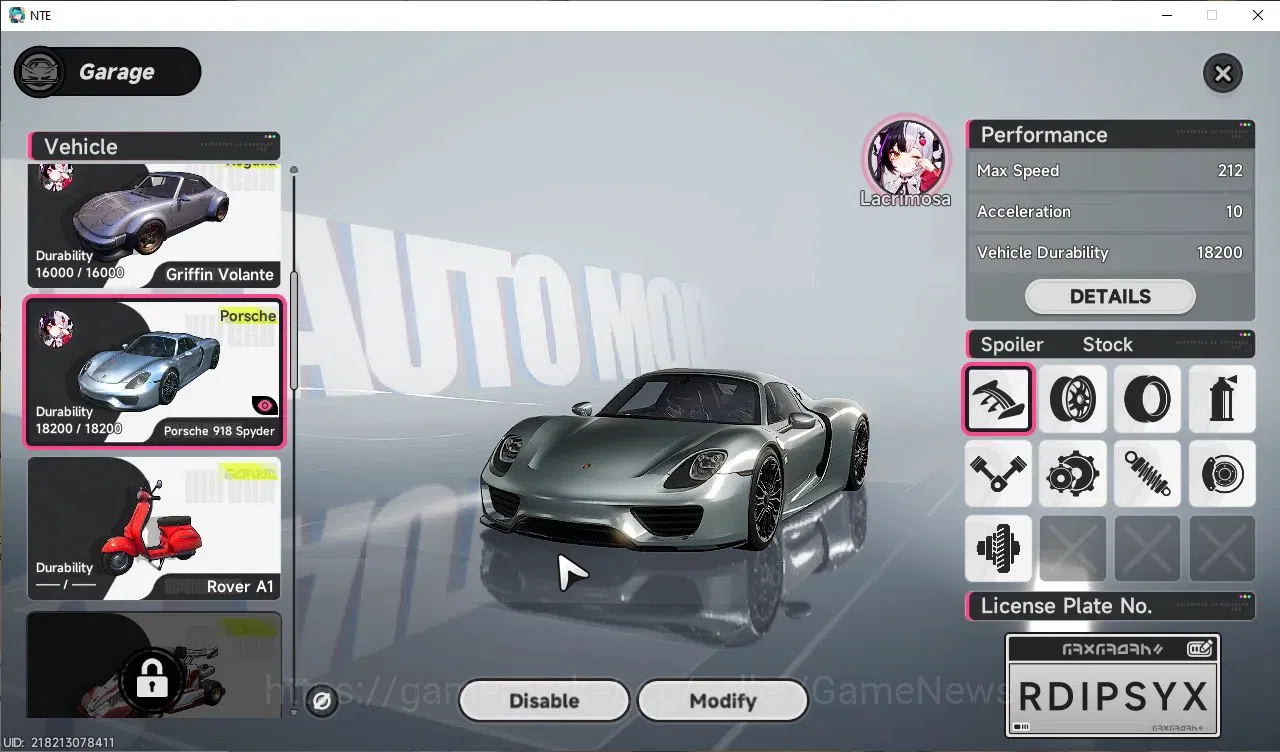Click the Vehicle Durability value 18200
This screenshot has height=752, width=1280.
[1220, 253]
